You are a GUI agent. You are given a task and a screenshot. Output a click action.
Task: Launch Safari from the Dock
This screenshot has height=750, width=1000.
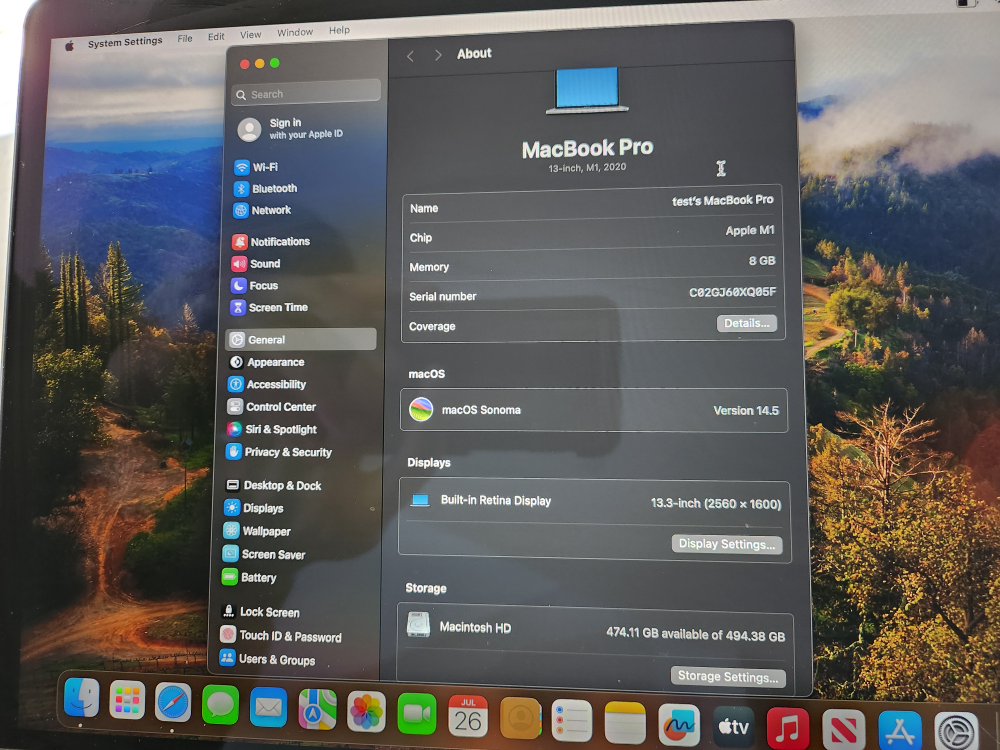pos(173,703)
